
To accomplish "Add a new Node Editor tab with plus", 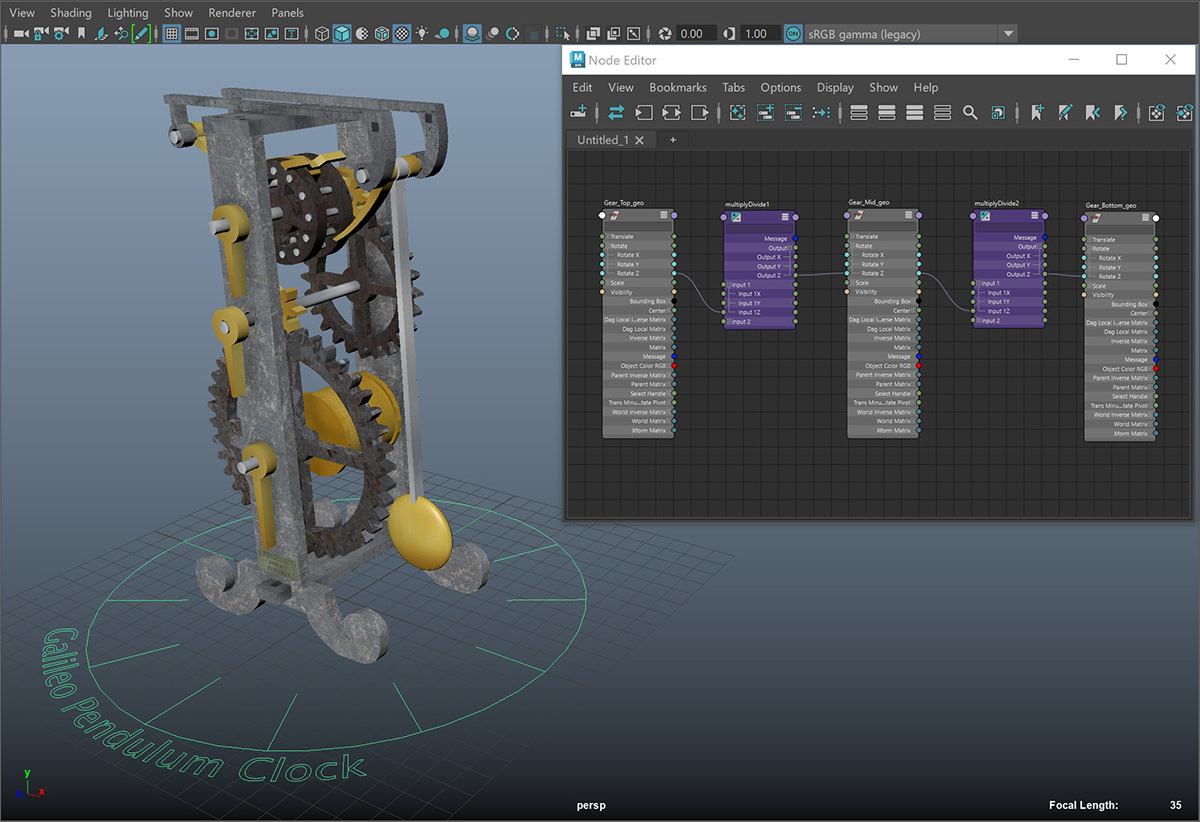I will tap(673, 140).
